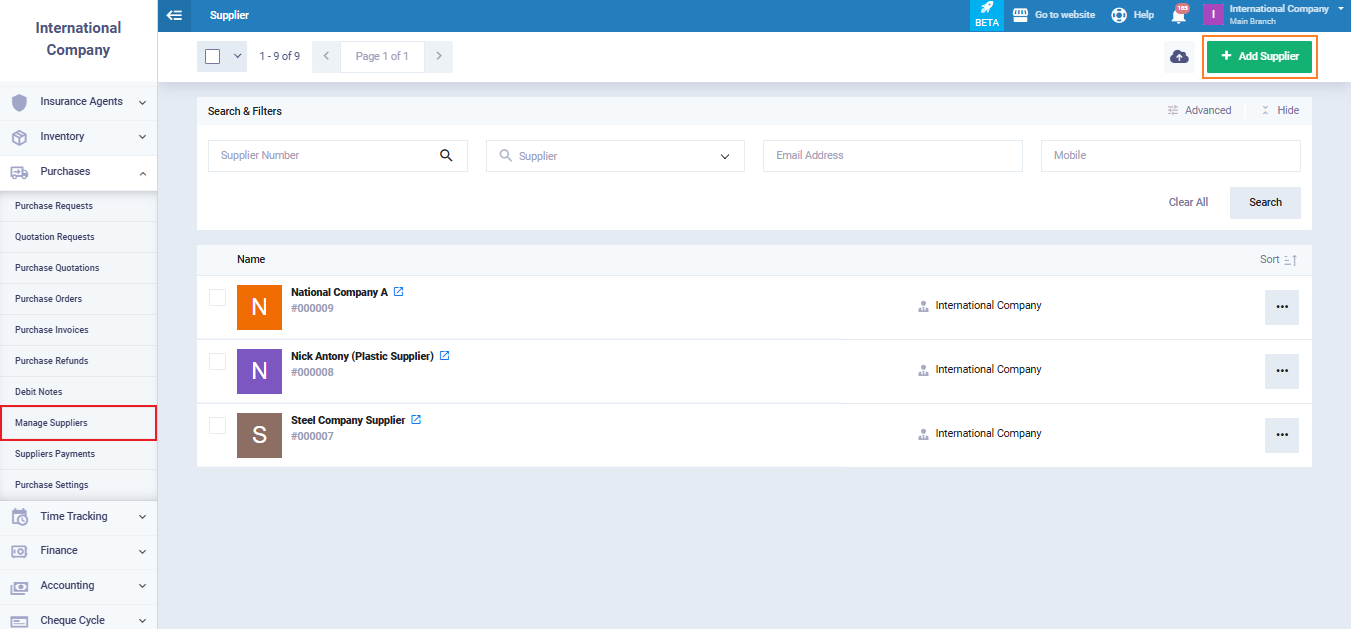
Task: Tick the checkbox for National Company A
Action: [x=217, y=297]
